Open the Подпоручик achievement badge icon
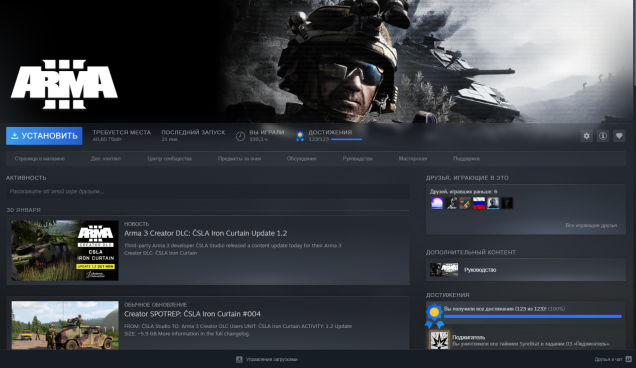This screenshot has height=368, width=636. tap(439, 340)
